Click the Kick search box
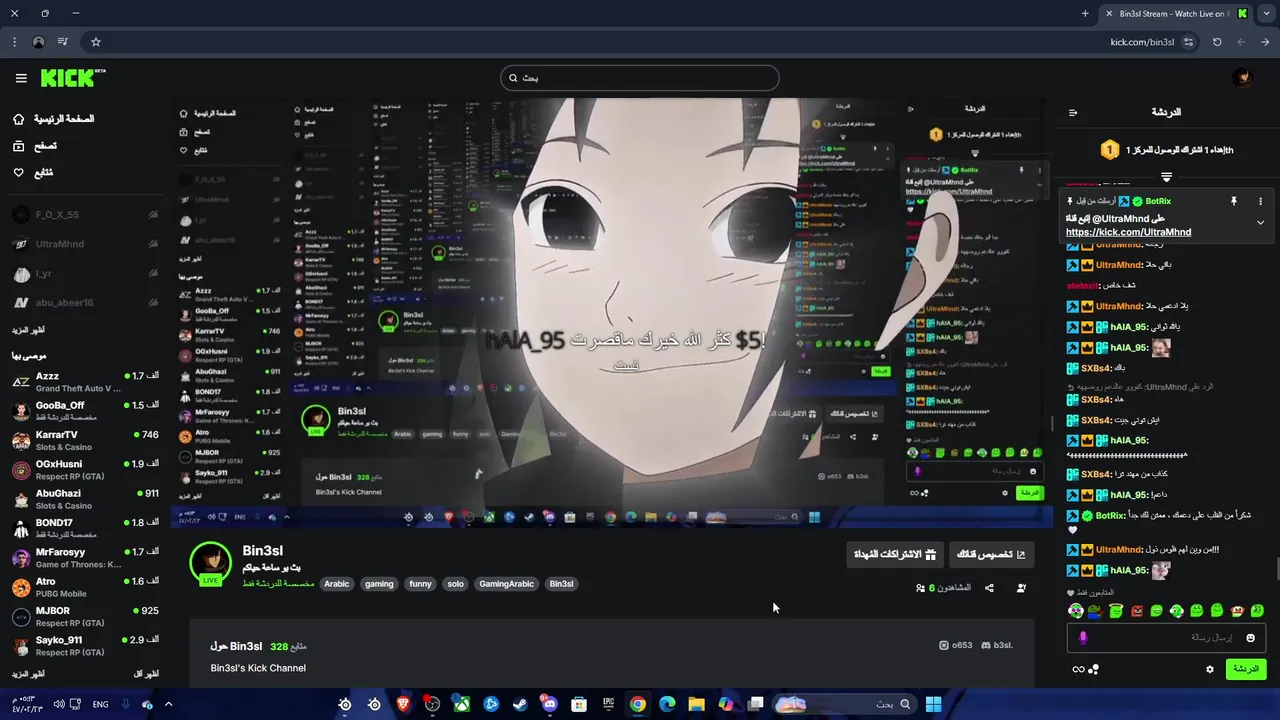The height and width of the screenshot is (720, 1280). click(640, 78)
